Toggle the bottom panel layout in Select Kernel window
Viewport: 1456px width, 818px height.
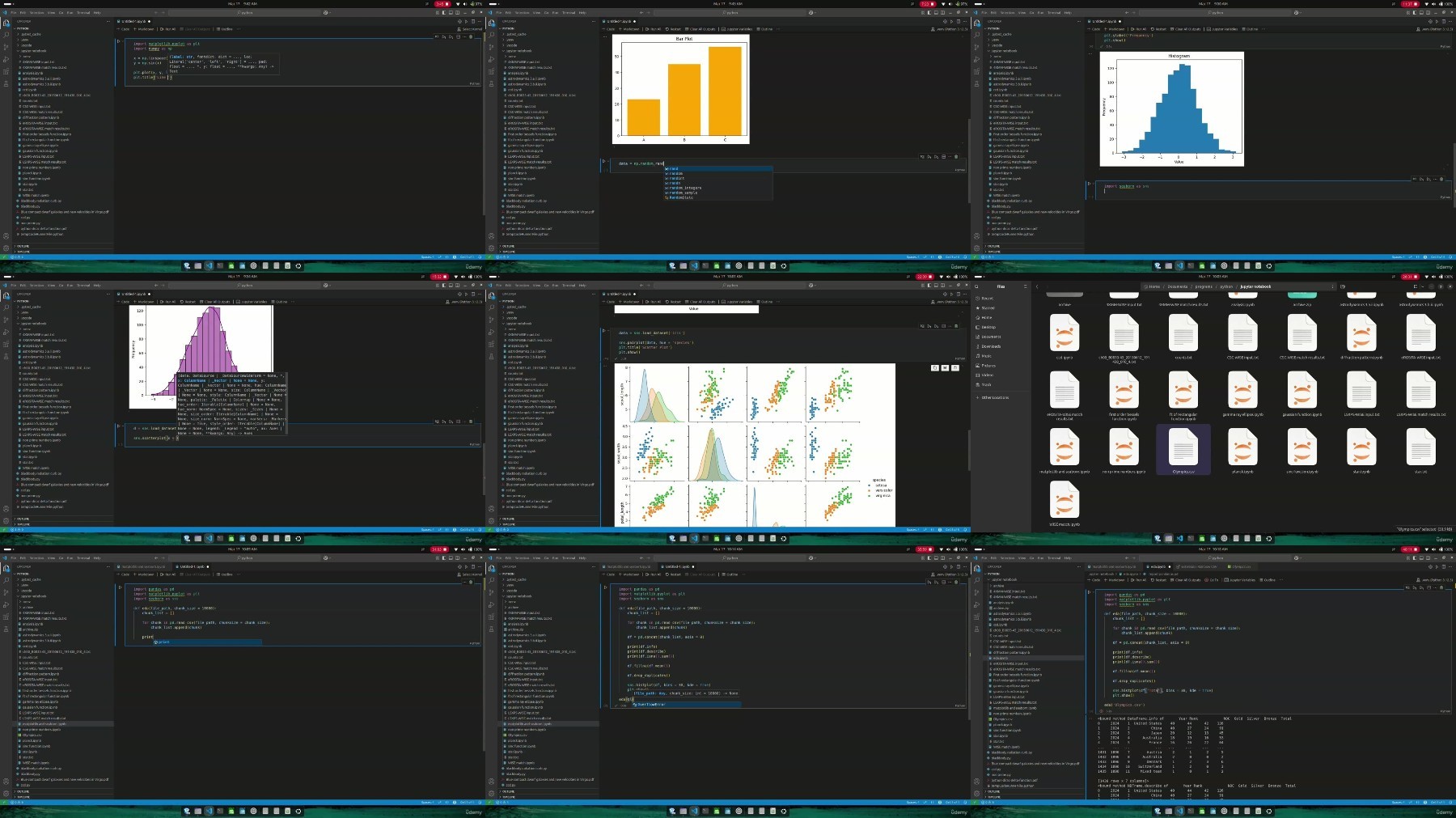(x=451, y=12)
